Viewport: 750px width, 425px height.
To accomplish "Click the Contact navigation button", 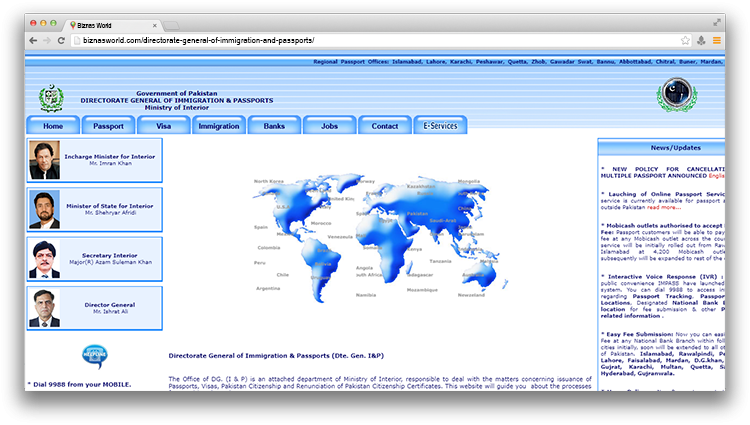I will click(385, 126).
